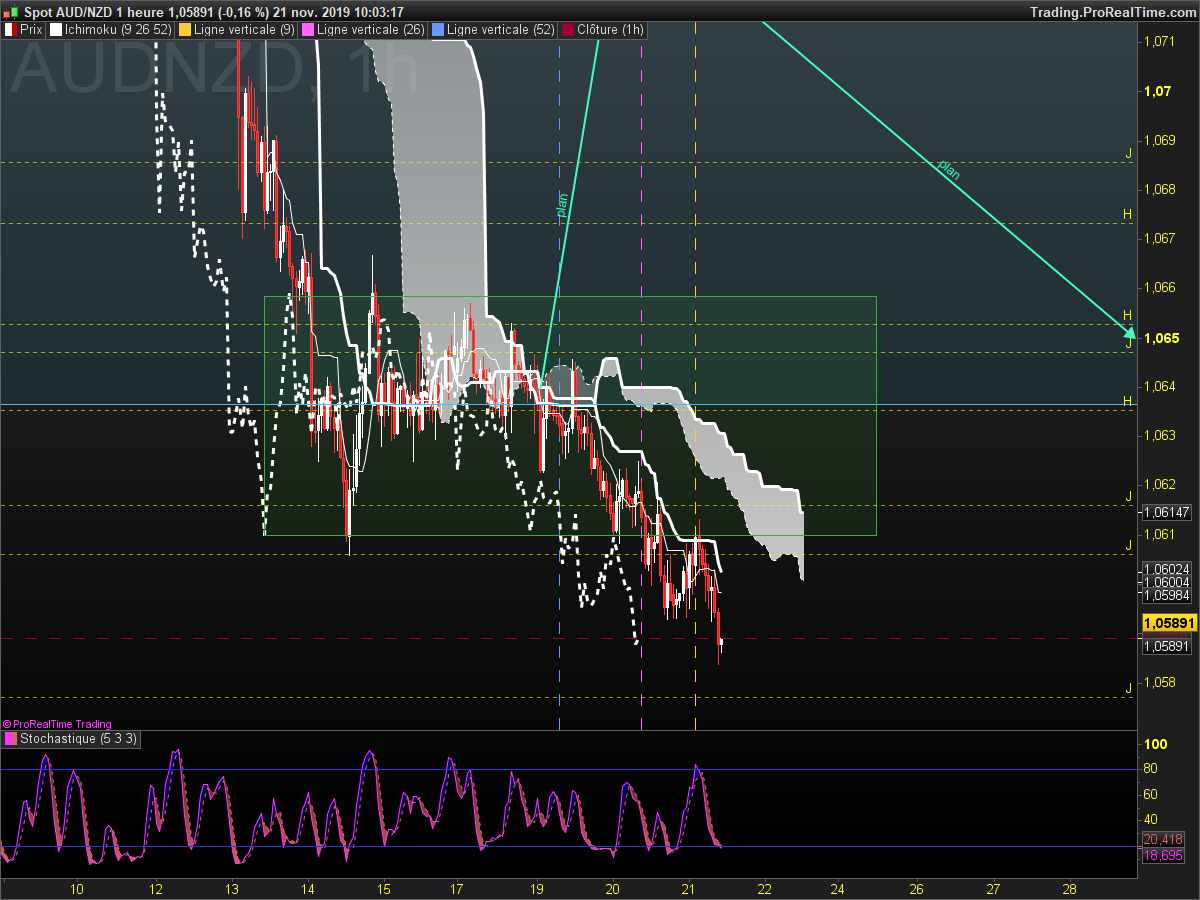
Task: Click the 1,062 price axis label
Action: (x=1159, y=485)
